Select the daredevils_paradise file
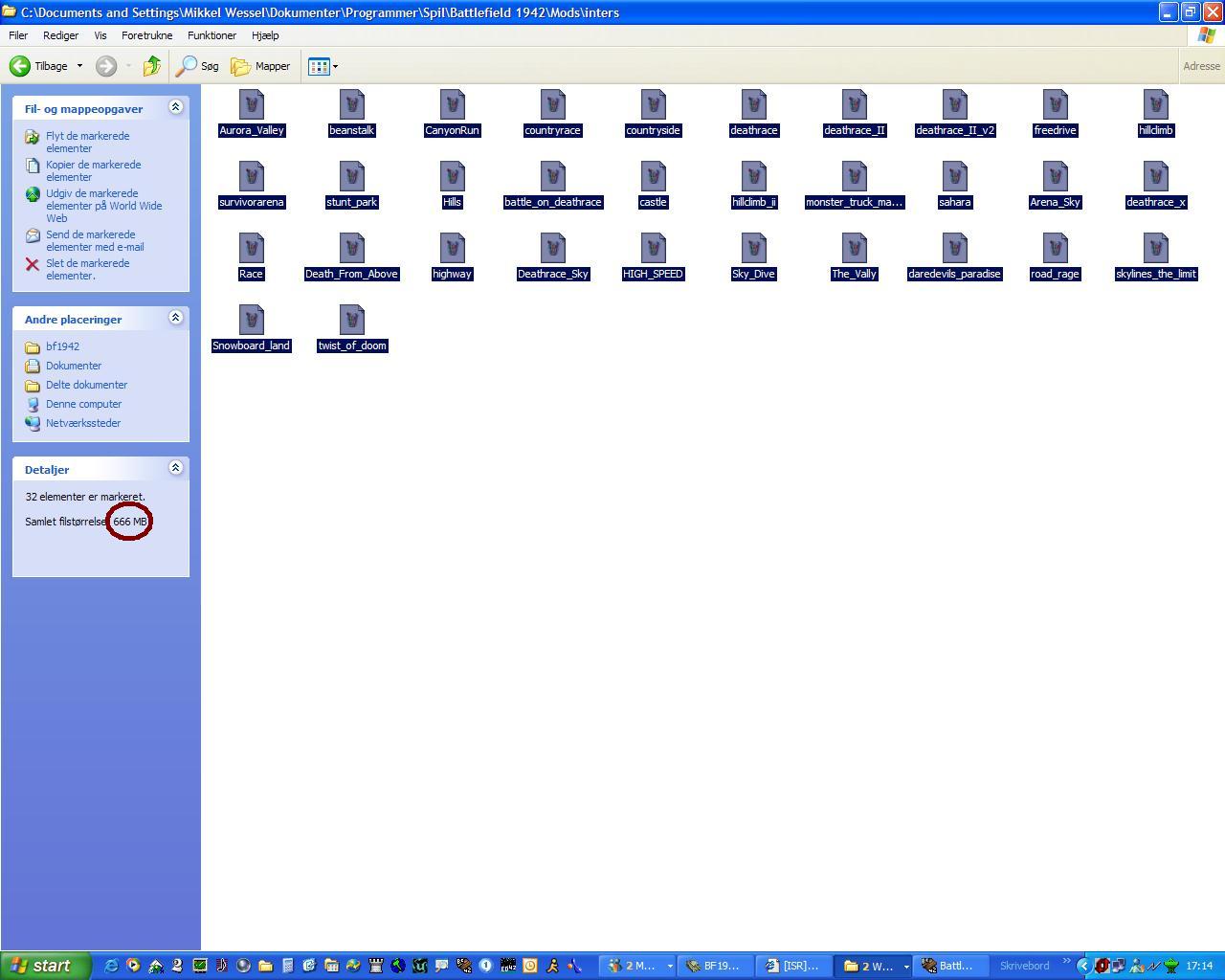The image size is (1225, 980). 954,256
